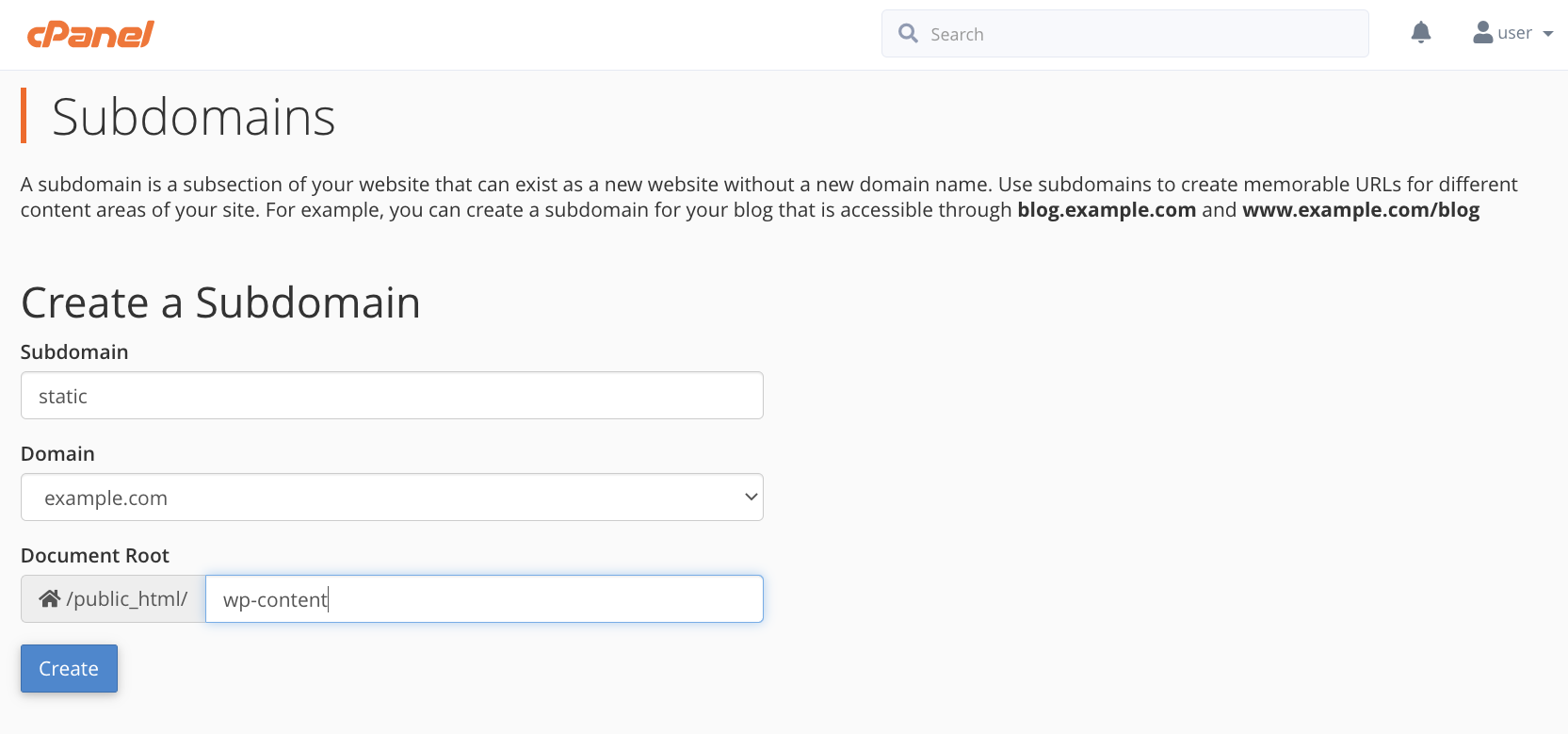Viewport: 1568px width, 734px height.
Task: Click the bold www.example.com/blog text
Action: point(1360,210)
